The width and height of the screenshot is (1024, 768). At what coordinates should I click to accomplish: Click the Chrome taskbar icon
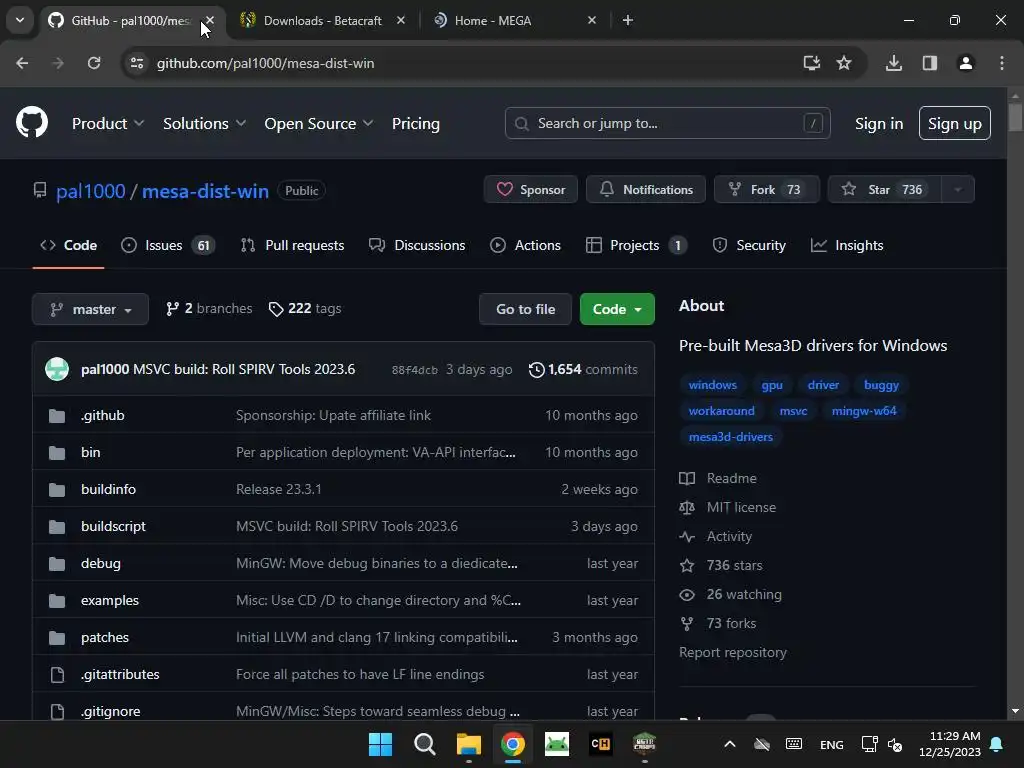(x=513, y=744)
